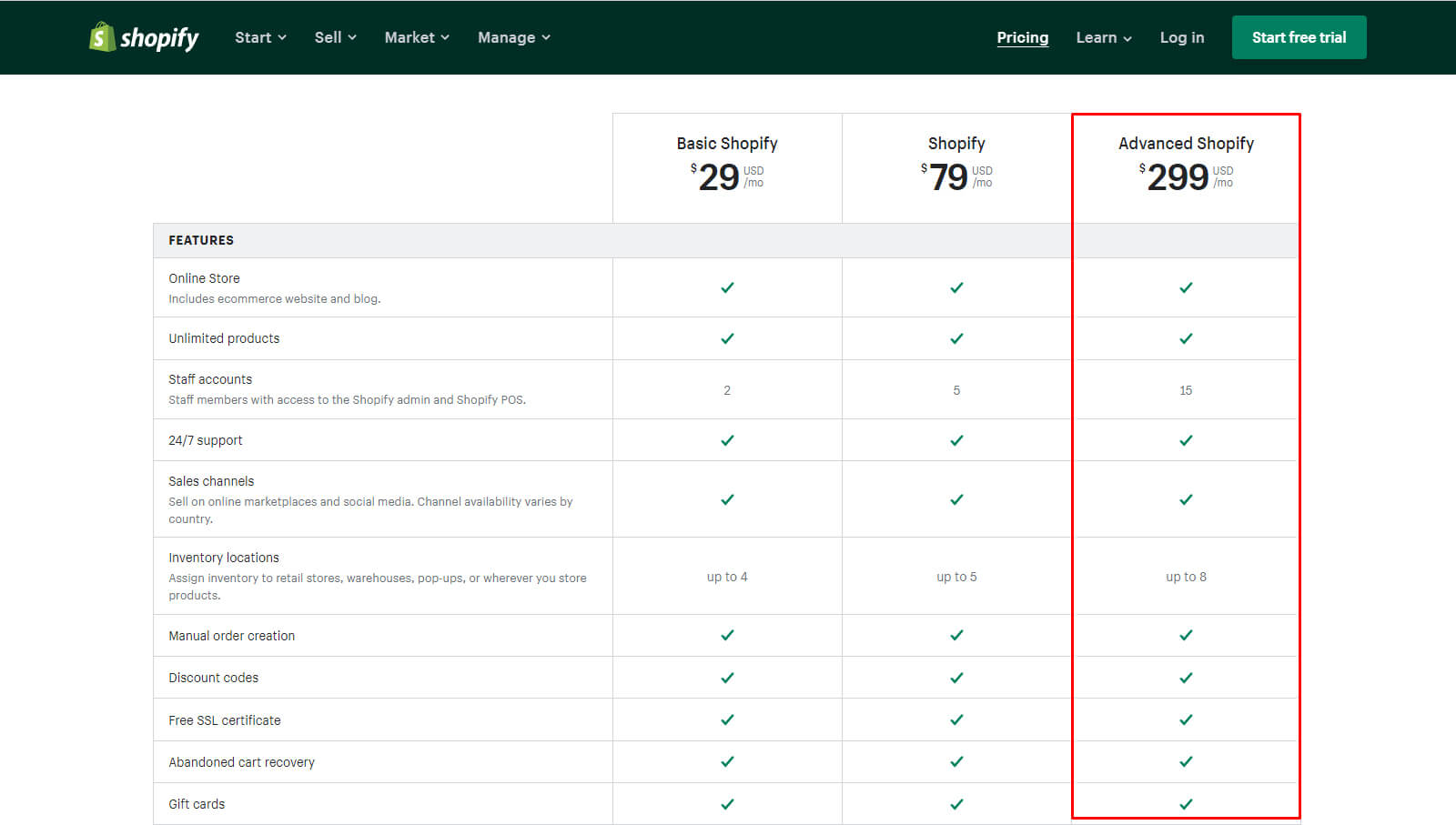Click 24/7 support checkmark under Shopify plan
This screenshot has width=1456, height=825.
click(x=956, y=440)
